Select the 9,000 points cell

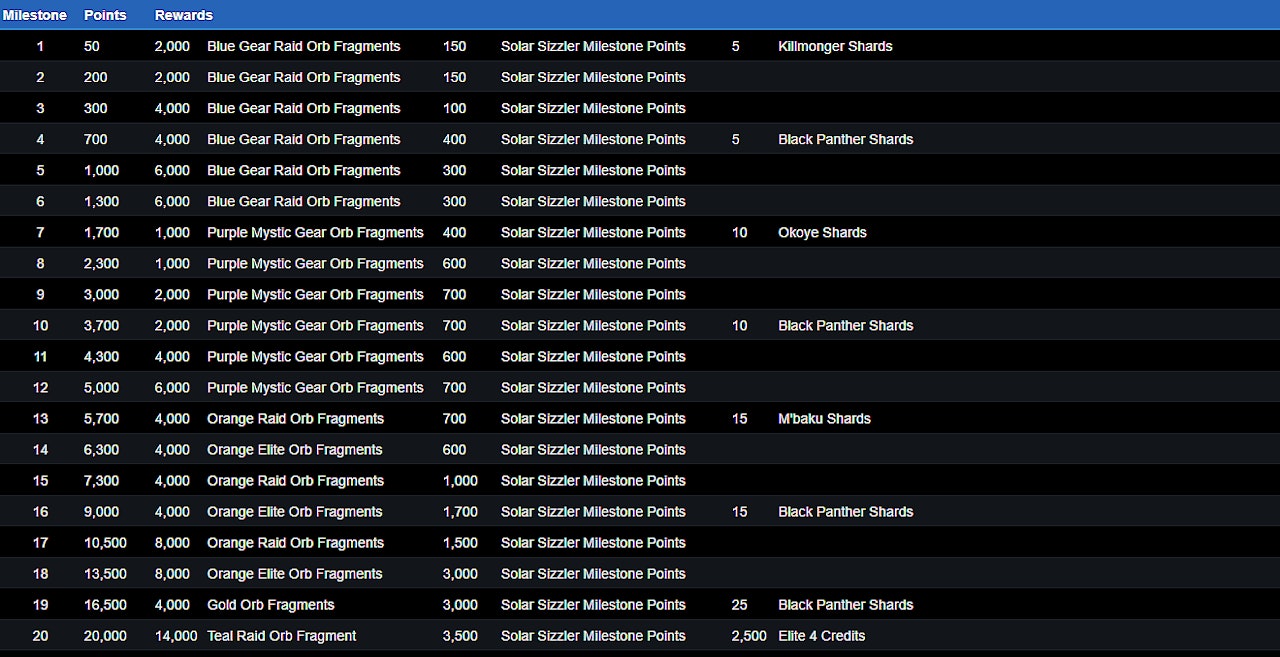tap(101, 511)
